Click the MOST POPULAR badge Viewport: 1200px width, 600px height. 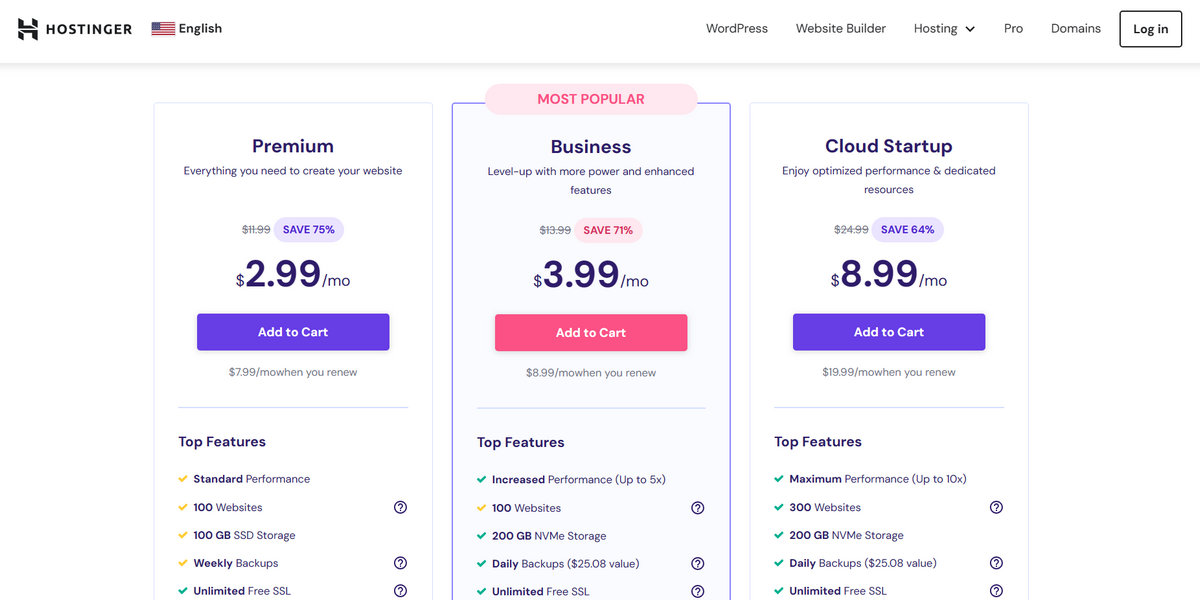click(x=591, y=99)
